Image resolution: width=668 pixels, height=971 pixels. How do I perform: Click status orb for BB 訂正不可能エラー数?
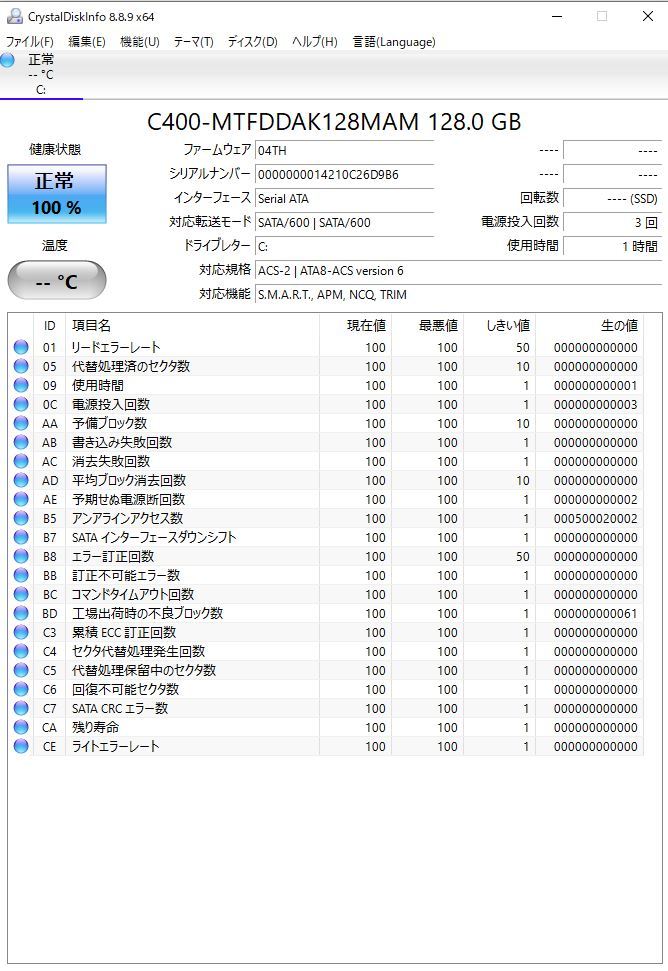21,575
